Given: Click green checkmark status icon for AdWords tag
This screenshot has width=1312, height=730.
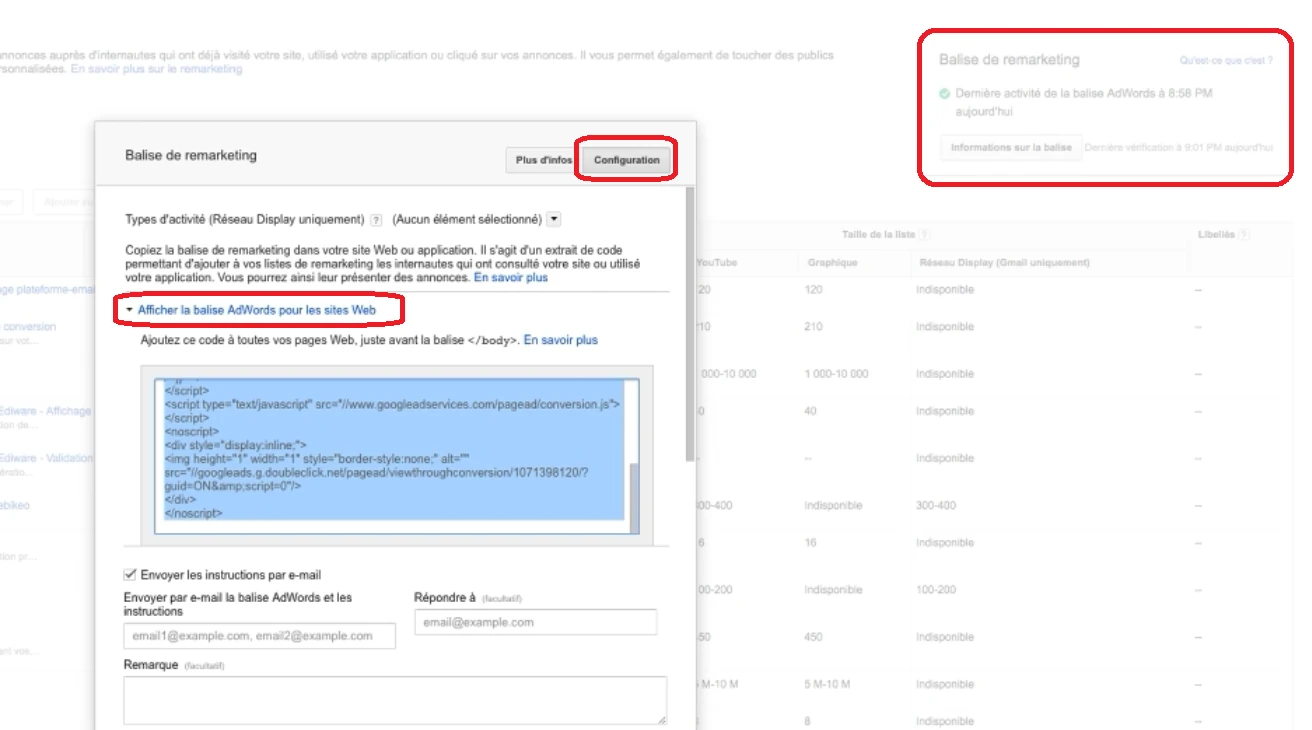Looking at the screenshot, I should (944, 94).
